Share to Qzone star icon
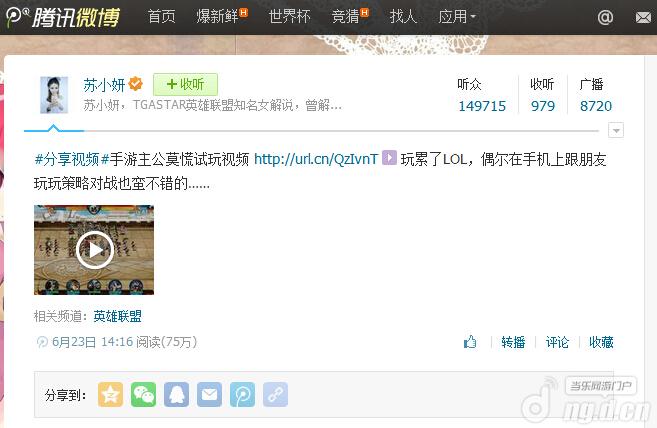This screenshot has height=428, width=657. 110,394
